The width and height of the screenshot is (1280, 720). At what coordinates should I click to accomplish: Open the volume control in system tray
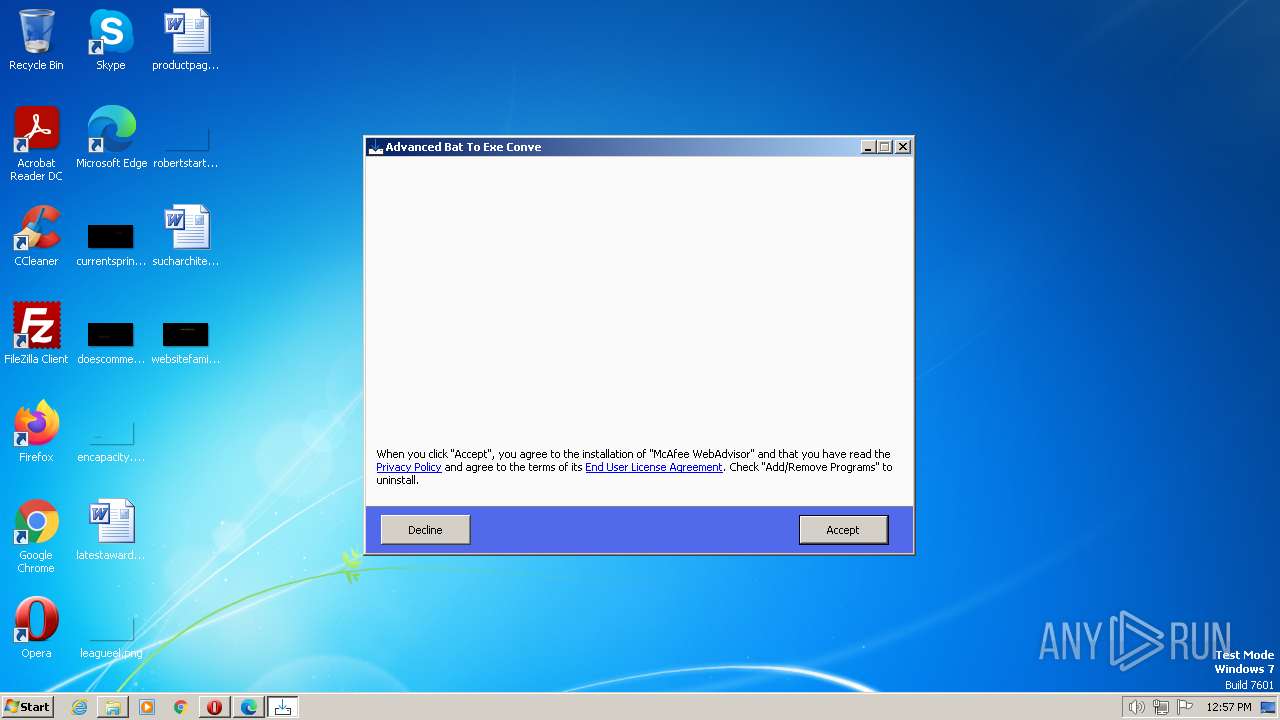pos(1136,707)
